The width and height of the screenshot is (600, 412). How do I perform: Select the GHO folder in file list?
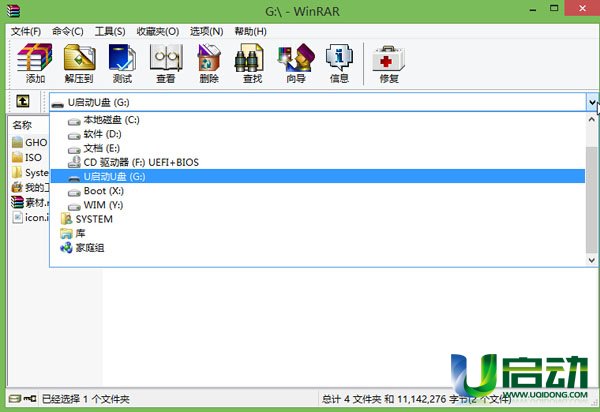[x=30, y=142]
